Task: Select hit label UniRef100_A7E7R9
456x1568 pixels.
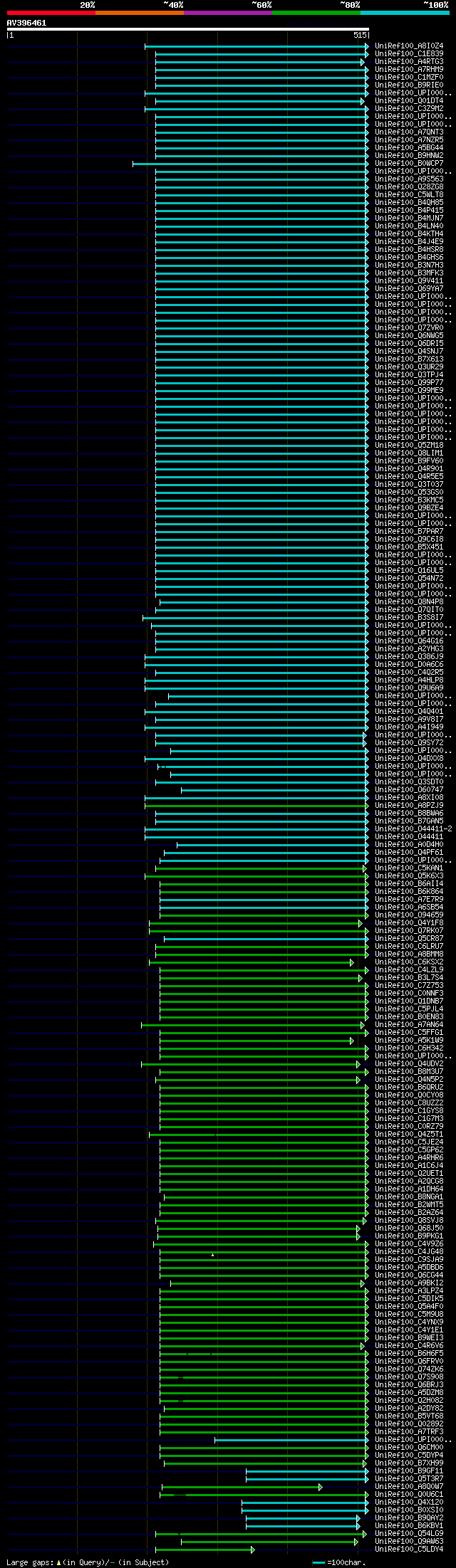Action: click(409, 900)
